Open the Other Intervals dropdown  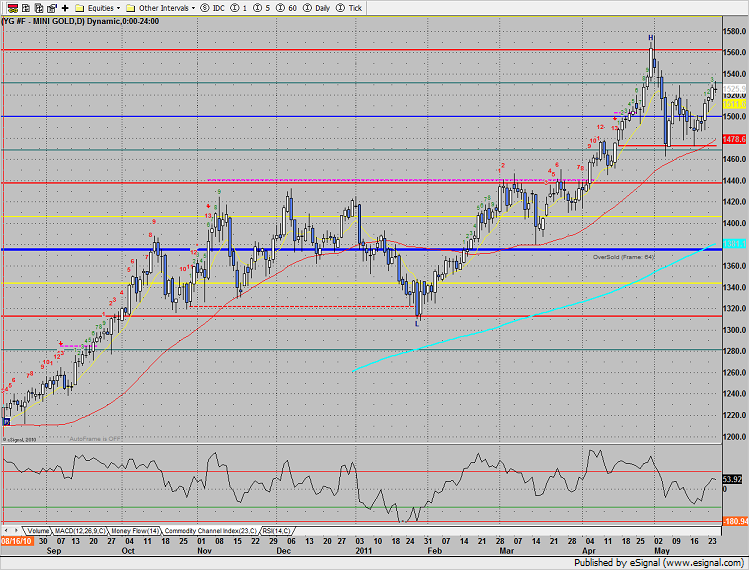(193, 8)
